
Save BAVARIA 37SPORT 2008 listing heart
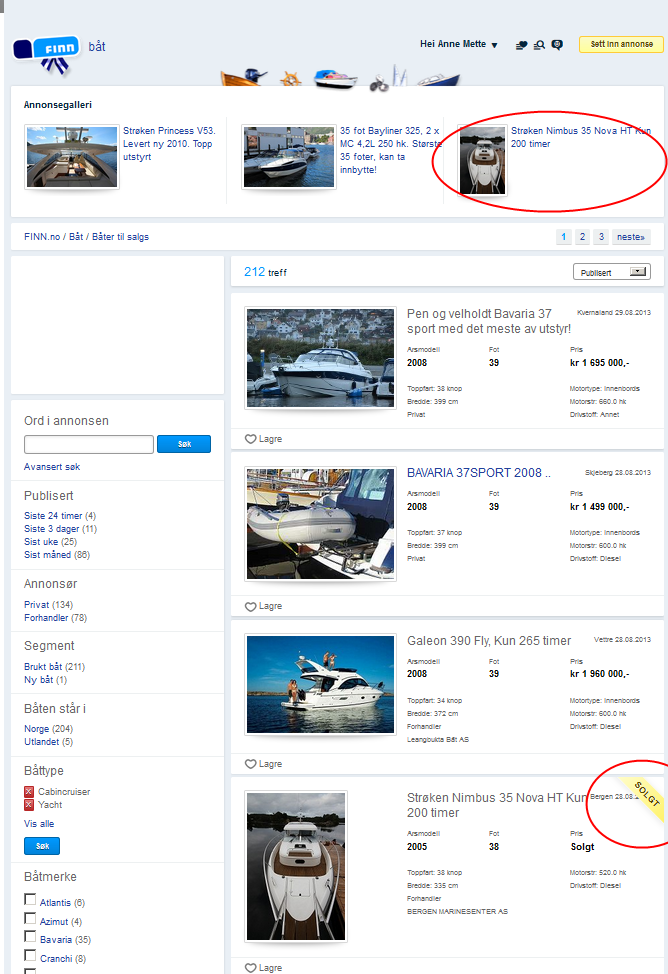pyautogui.click(x=251, y=606)
